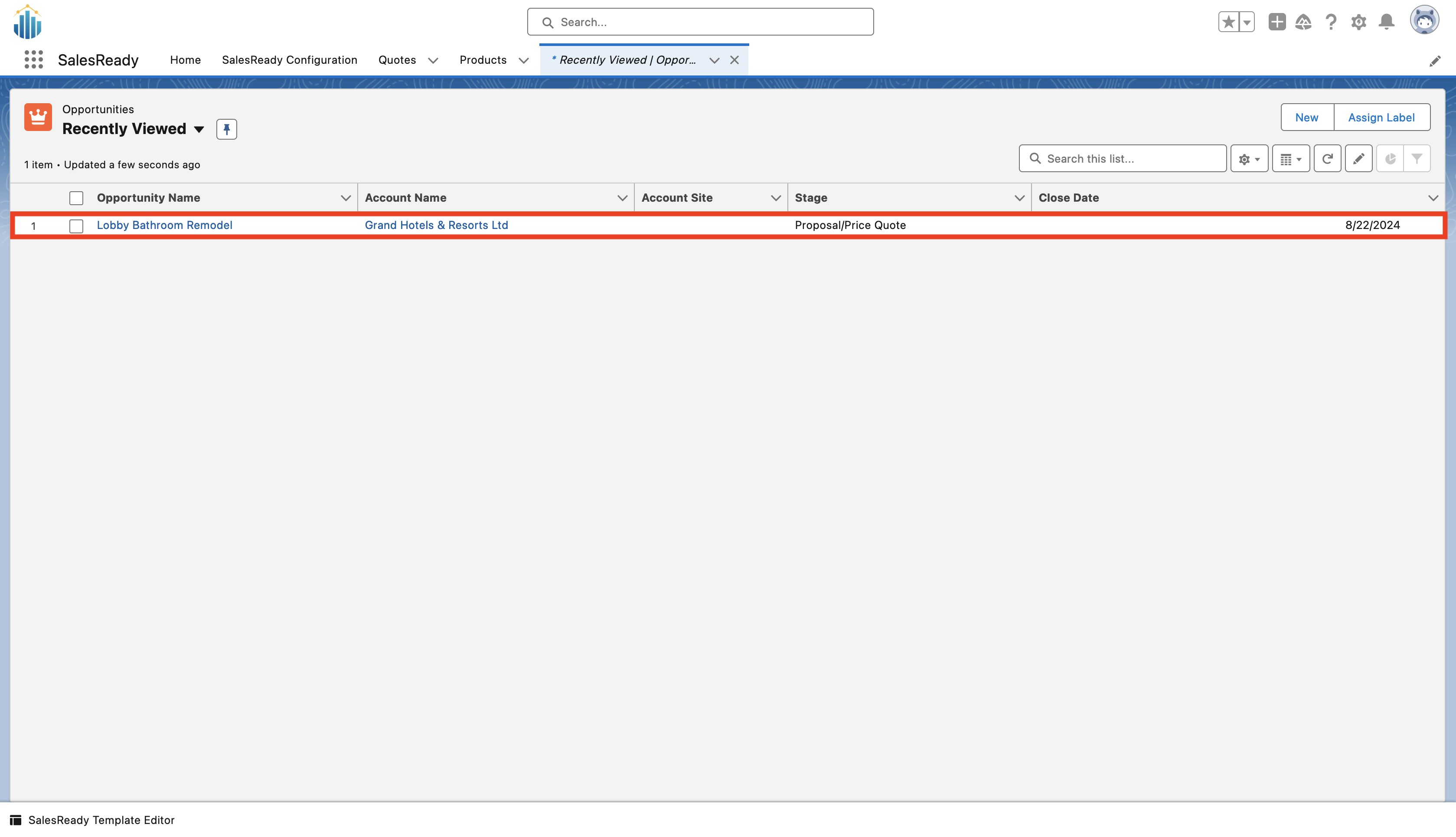Open Grand Hotels & Resorts Ltd account link
Image resolution: width=1456 pixels, height=837 pixels.
(x=436, y=226)
